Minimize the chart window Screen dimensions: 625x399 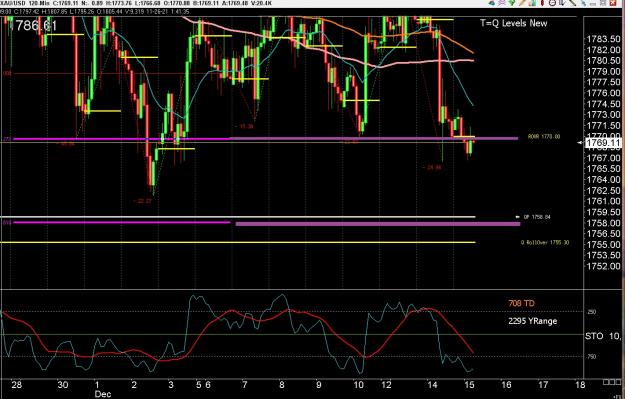pos(593,3)
